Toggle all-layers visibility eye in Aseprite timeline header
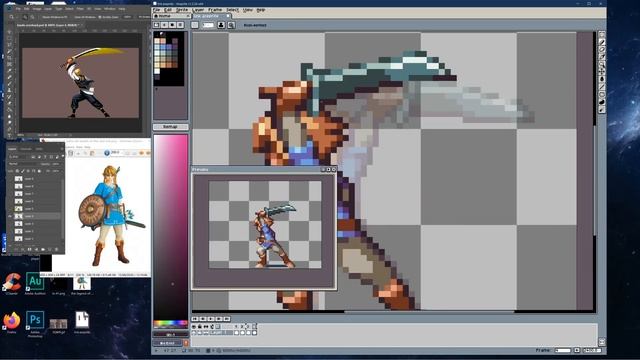The image size is (640, 360). [193, 327]
